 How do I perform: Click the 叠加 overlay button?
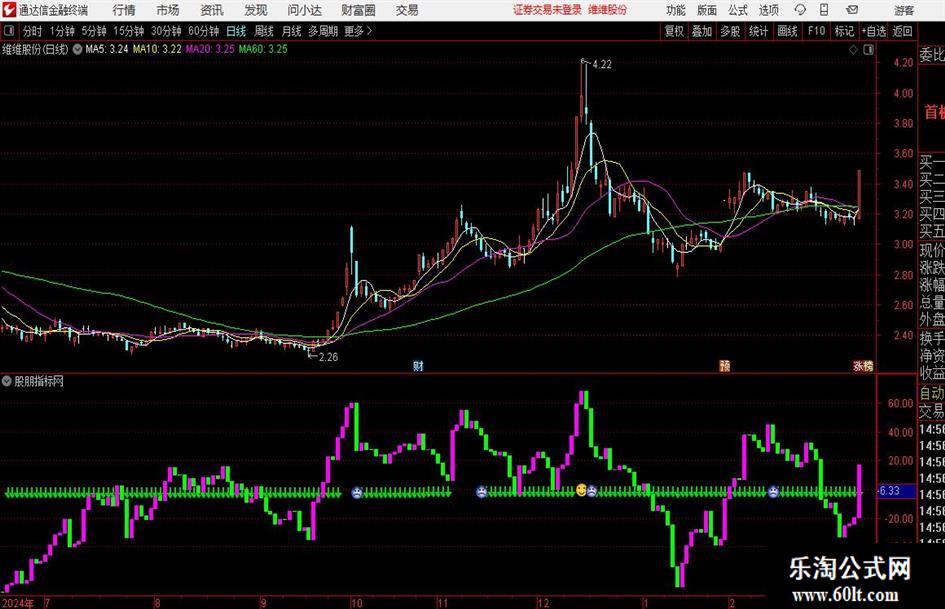click(x=702, y=31)
